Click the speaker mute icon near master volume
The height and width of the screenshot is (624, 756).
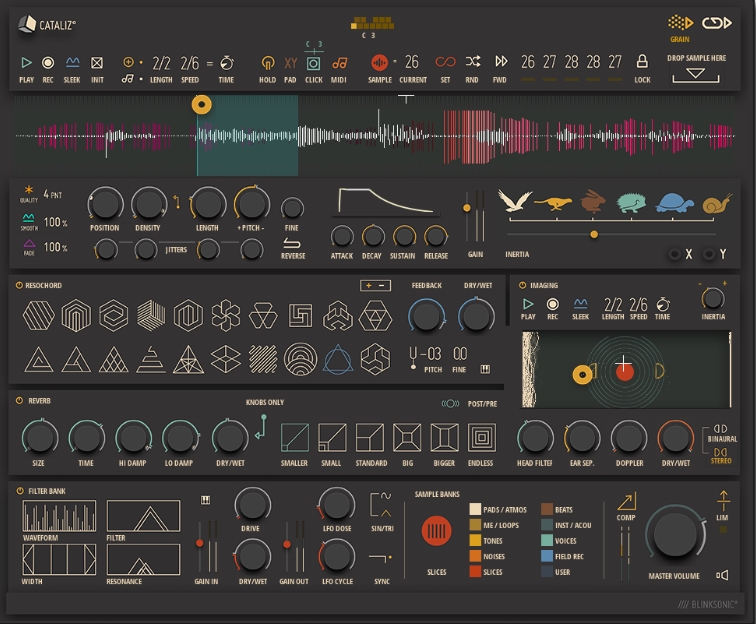[722, 575]
